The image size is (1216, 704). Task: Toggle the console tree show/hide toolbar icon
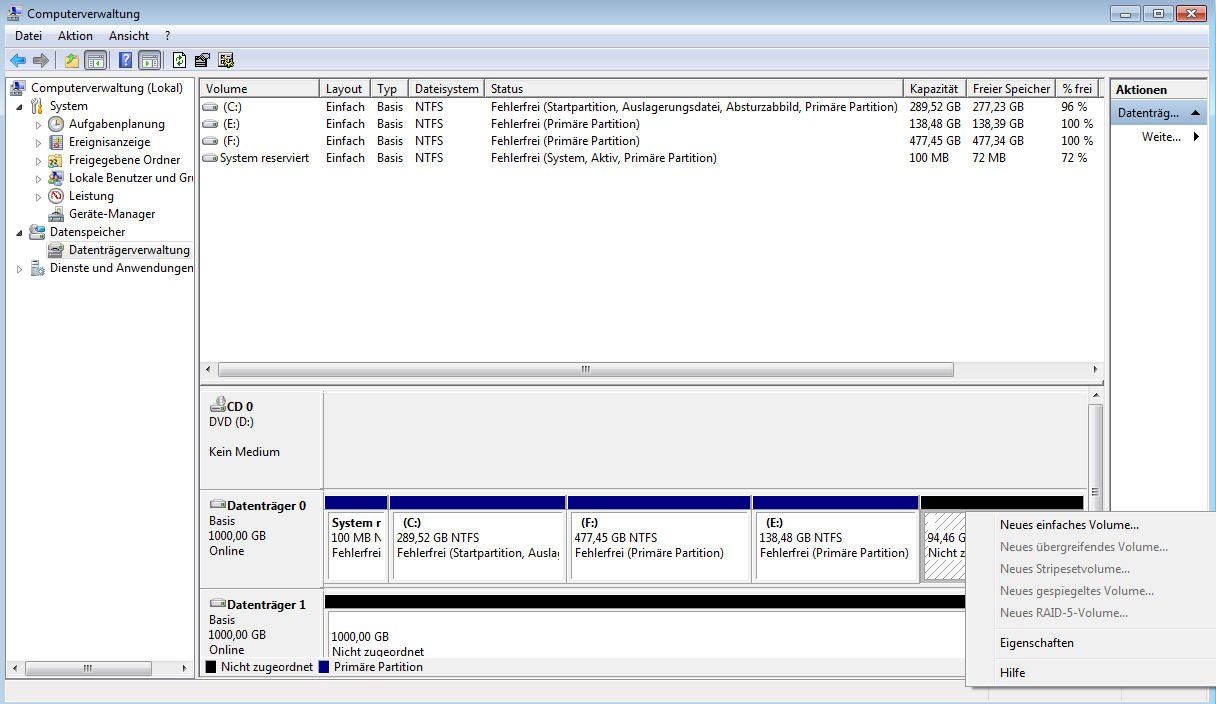coord(96,60)
